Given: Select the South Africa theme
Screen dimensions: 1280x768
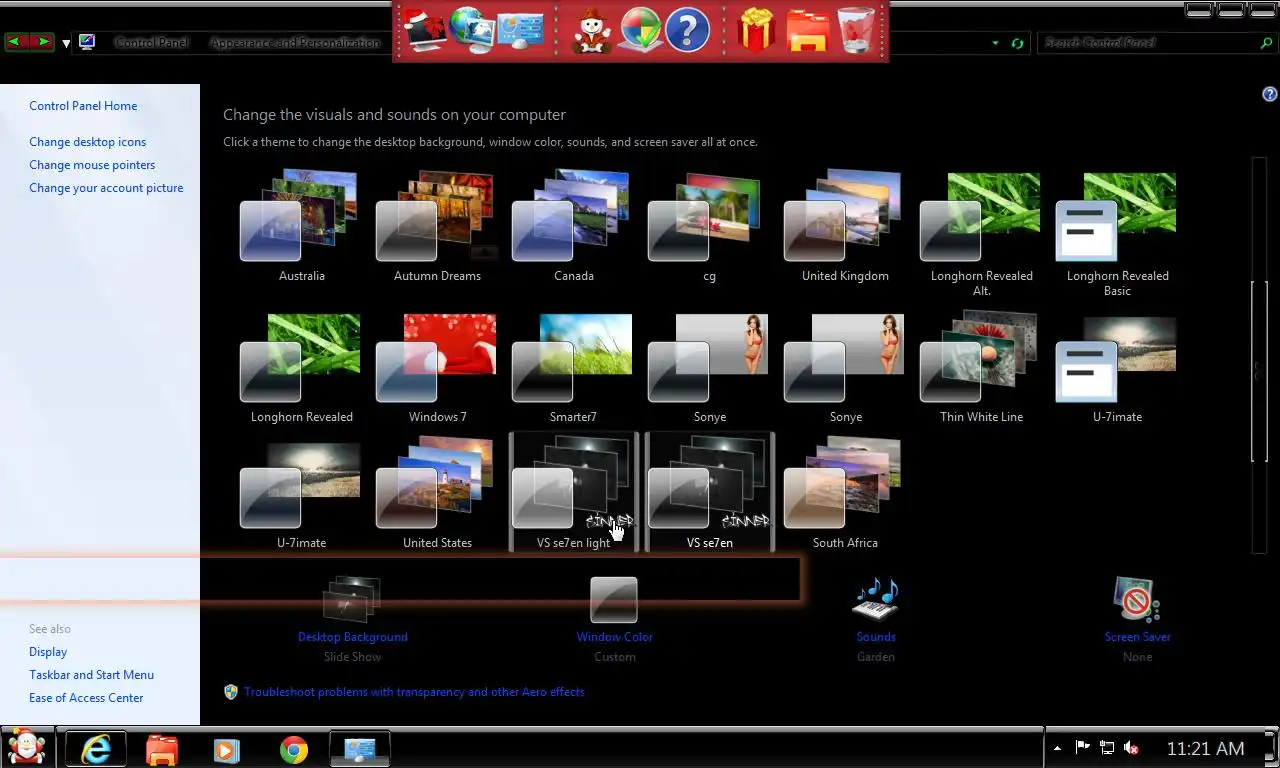Looking at the screenshot, I should [845, 494].
